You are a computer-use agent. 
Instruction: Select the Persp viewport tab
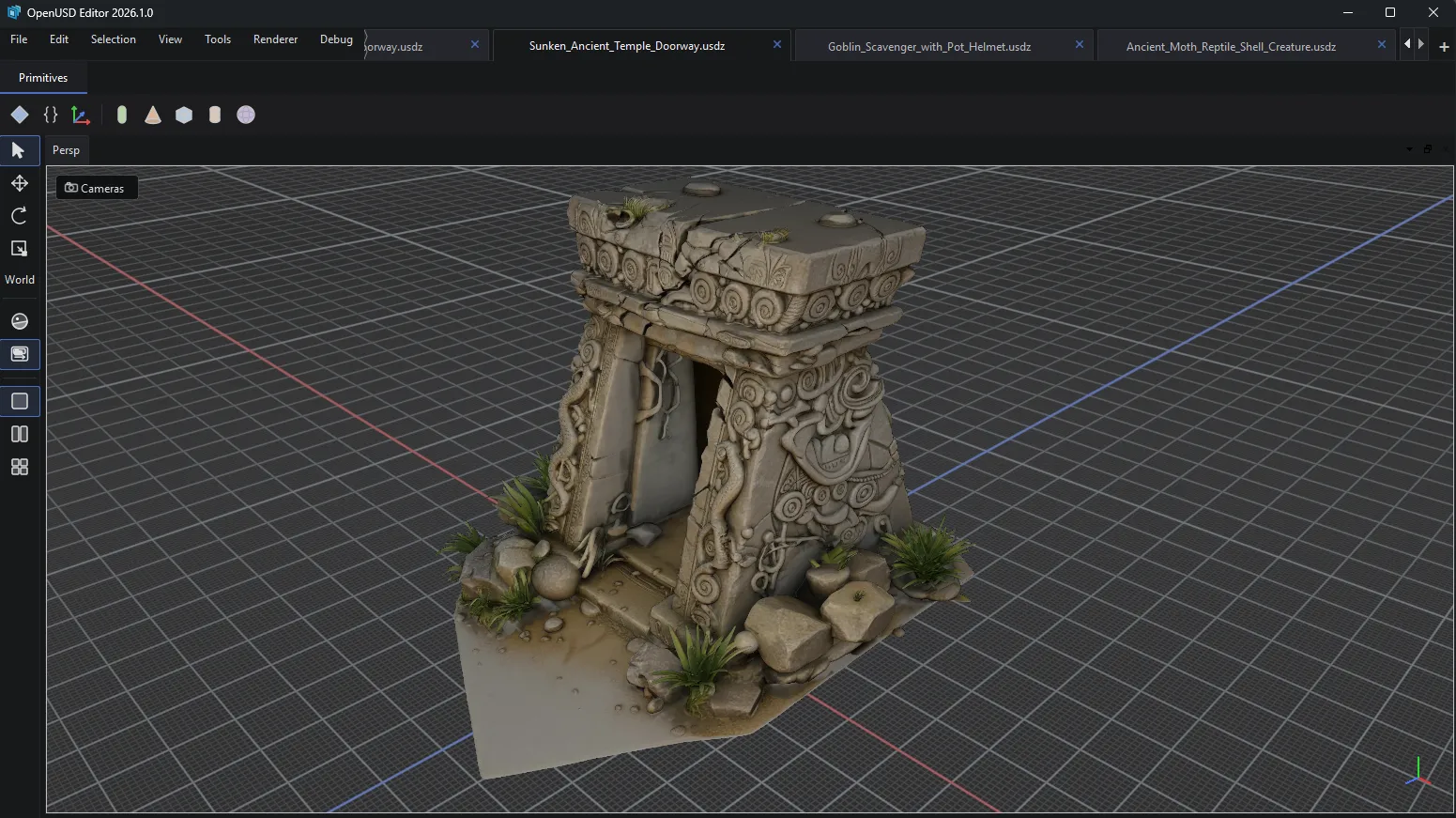(66, 150)
